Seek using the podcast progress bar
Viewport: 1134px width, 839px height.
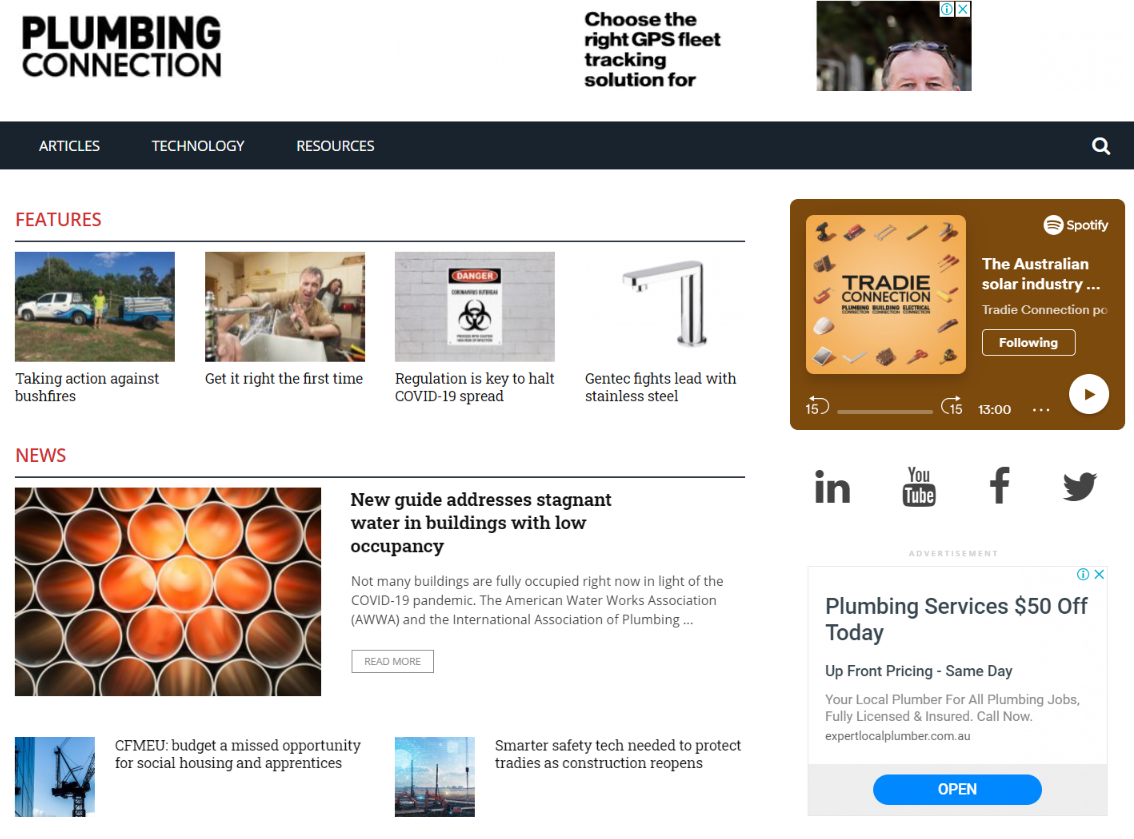(884, 412)
